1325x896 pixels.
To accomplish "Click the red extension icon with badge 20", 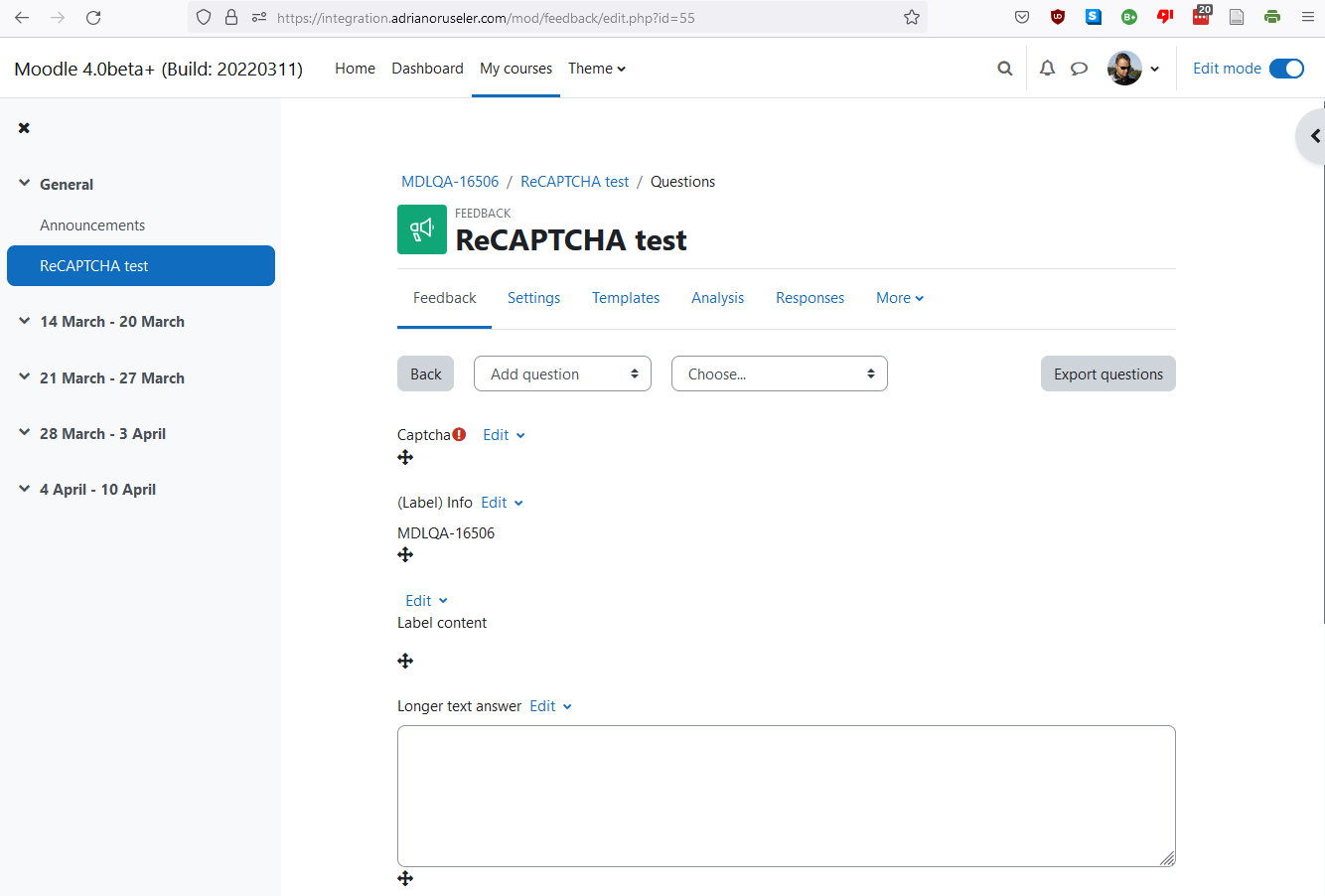I will 1202,15.
